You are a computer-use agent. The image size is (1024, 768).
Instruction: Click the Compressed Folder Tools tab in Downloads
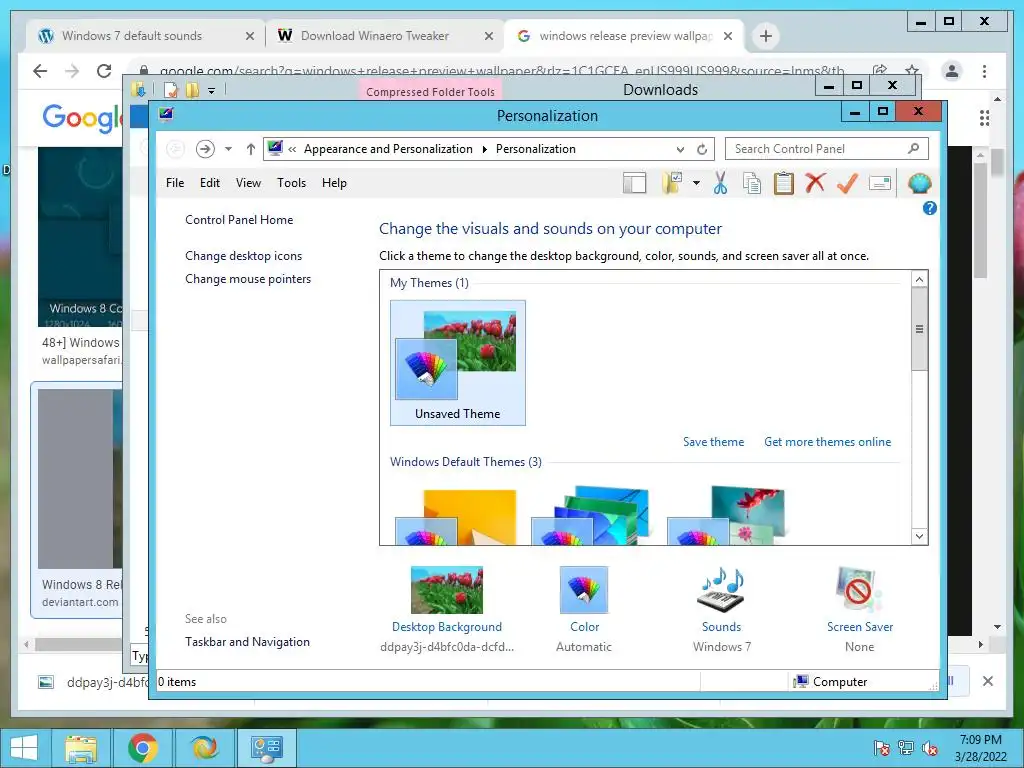point(430,91)
